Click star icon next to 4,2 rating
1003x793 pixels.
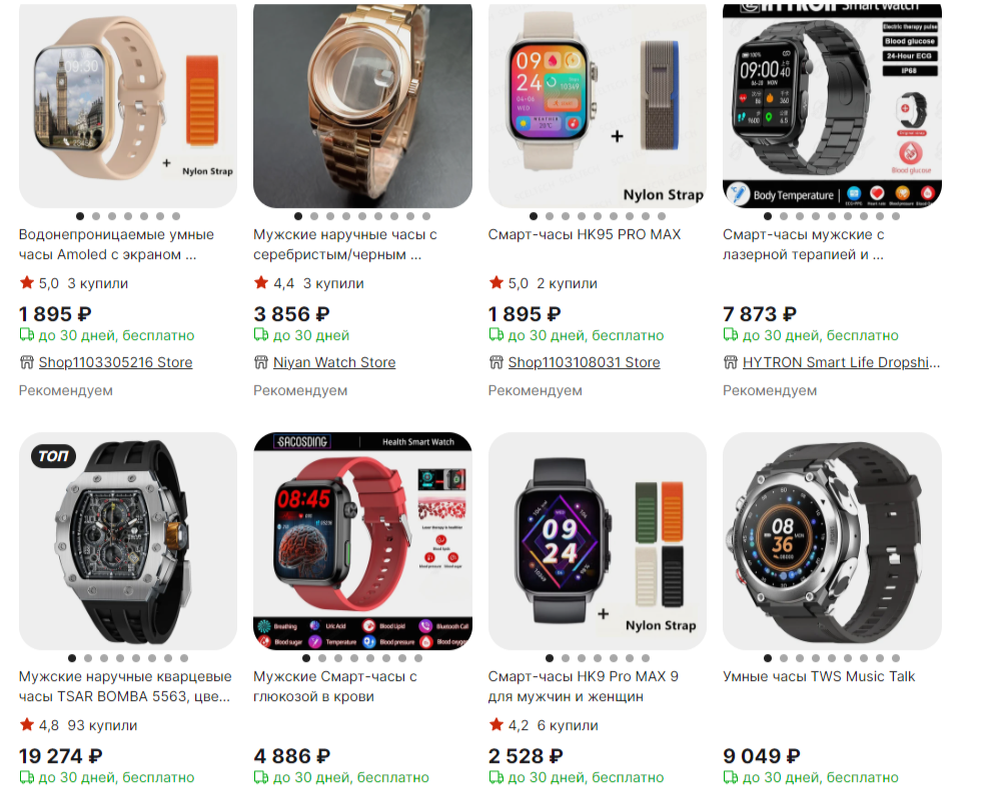(x=496, y=725)
